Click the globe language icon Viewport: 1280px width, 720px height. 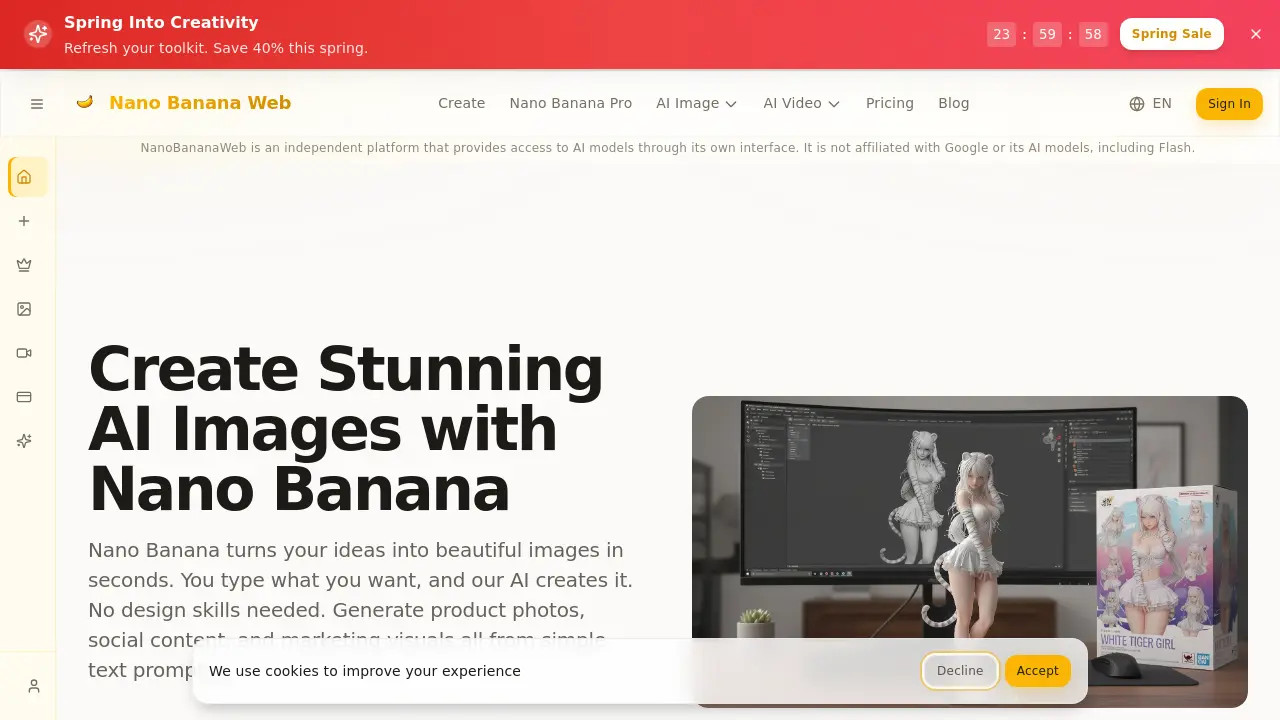tap(1137, 104)
